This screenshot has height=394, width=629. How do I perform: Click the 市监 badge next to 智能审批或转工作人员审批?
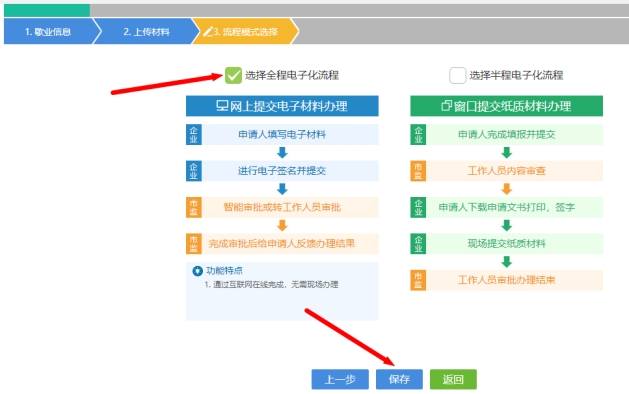click(194, 207)
